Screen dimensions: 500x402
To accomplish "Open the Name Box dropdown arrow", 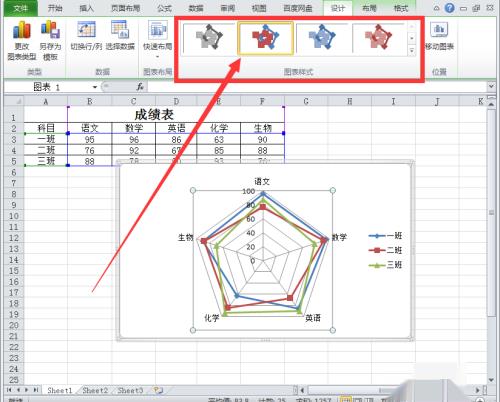I will (x=95, y=87).
